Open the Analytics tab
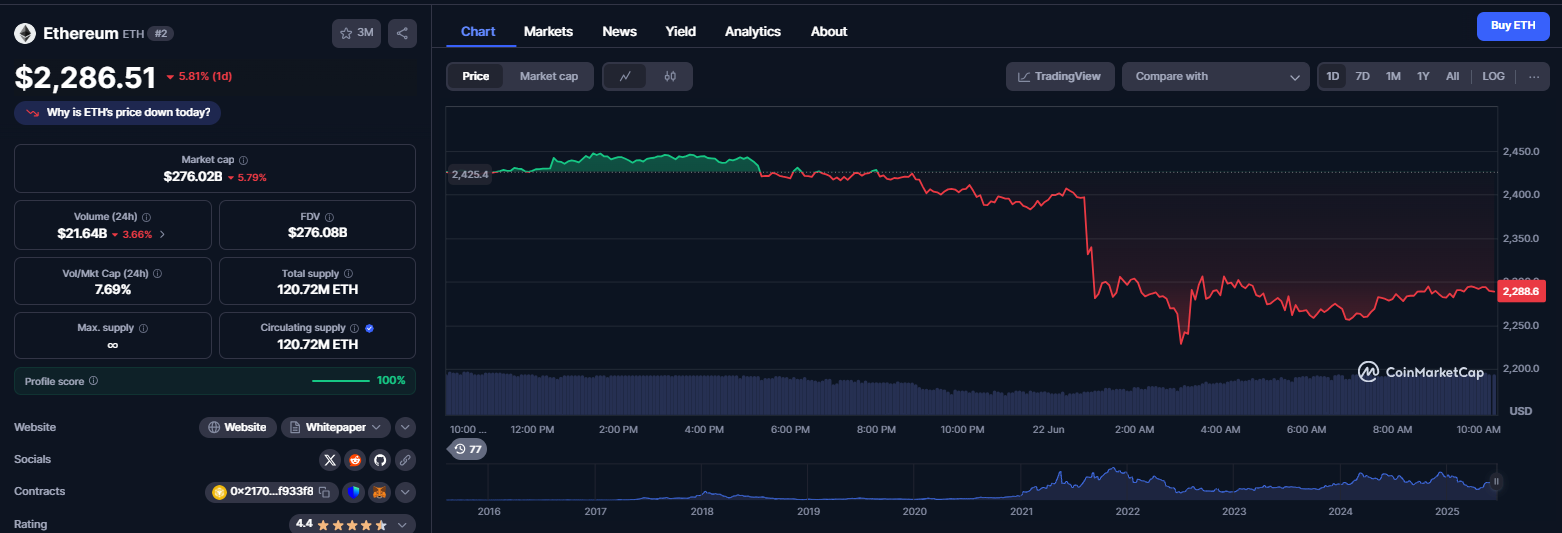 click(753, 31)
